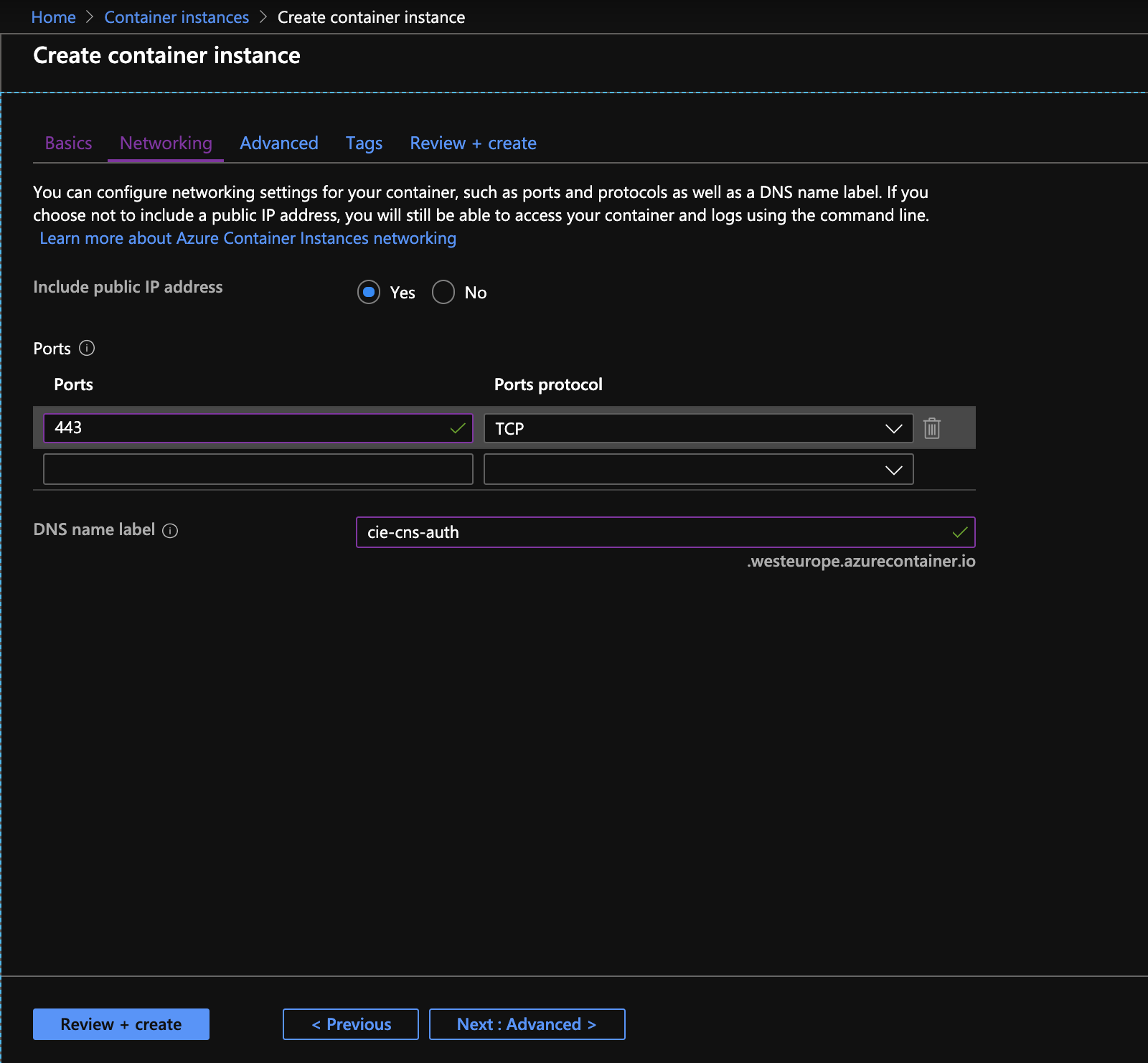Open Learn more about Azure Container Instances networking

248,238
